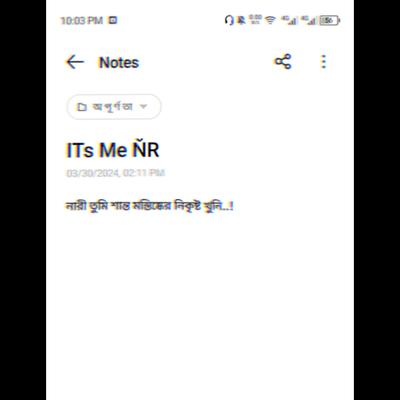Expand the অপূর্ণতা folder dropdown arrow

pos(143,107)
